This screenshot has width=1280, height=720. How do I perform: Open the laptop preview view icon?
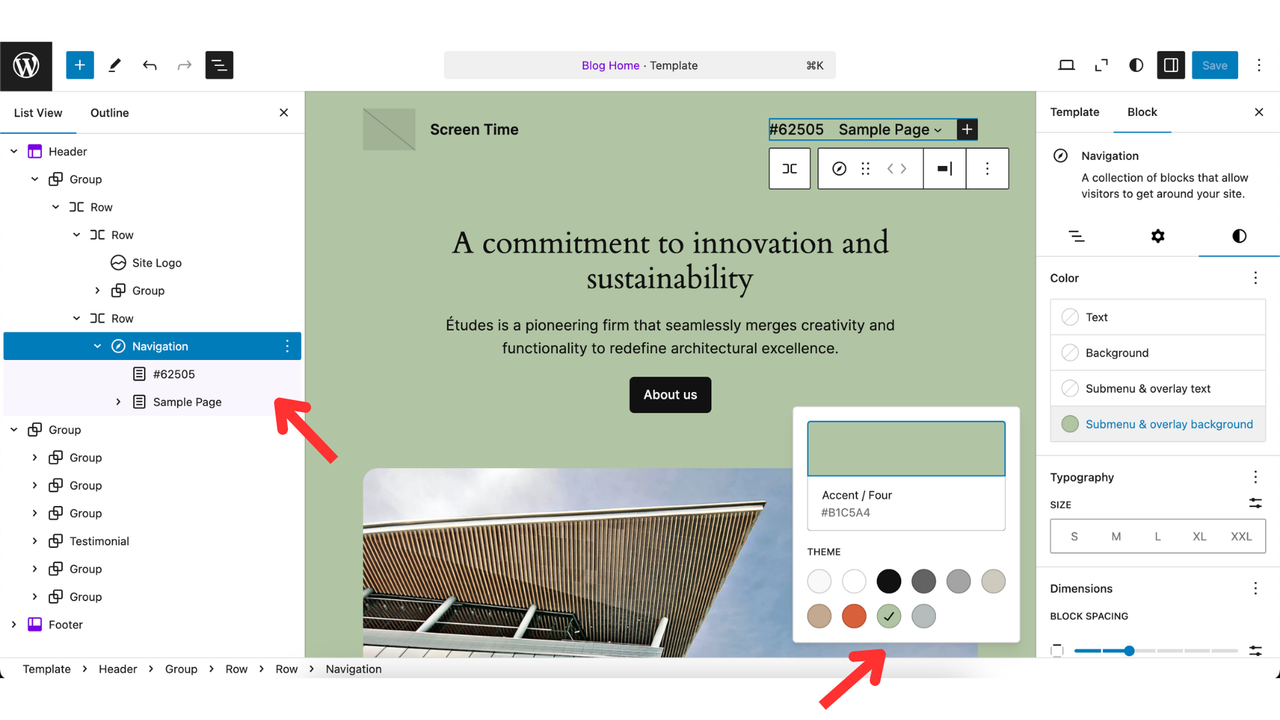pyautogui.click(x=1067, y=65)
